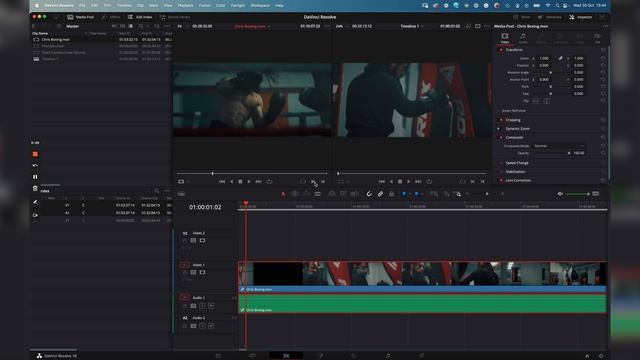
Task: Open Project Manager home icon
Action: 587,356
